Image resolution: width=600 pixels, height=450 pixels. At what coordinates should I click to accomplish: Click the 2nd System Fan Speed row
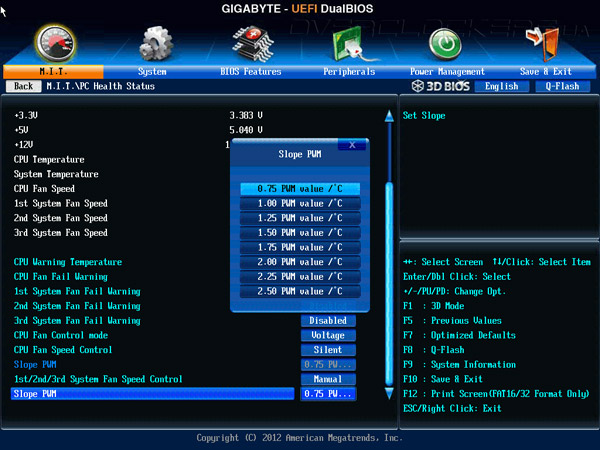click(x=60, y=218)
